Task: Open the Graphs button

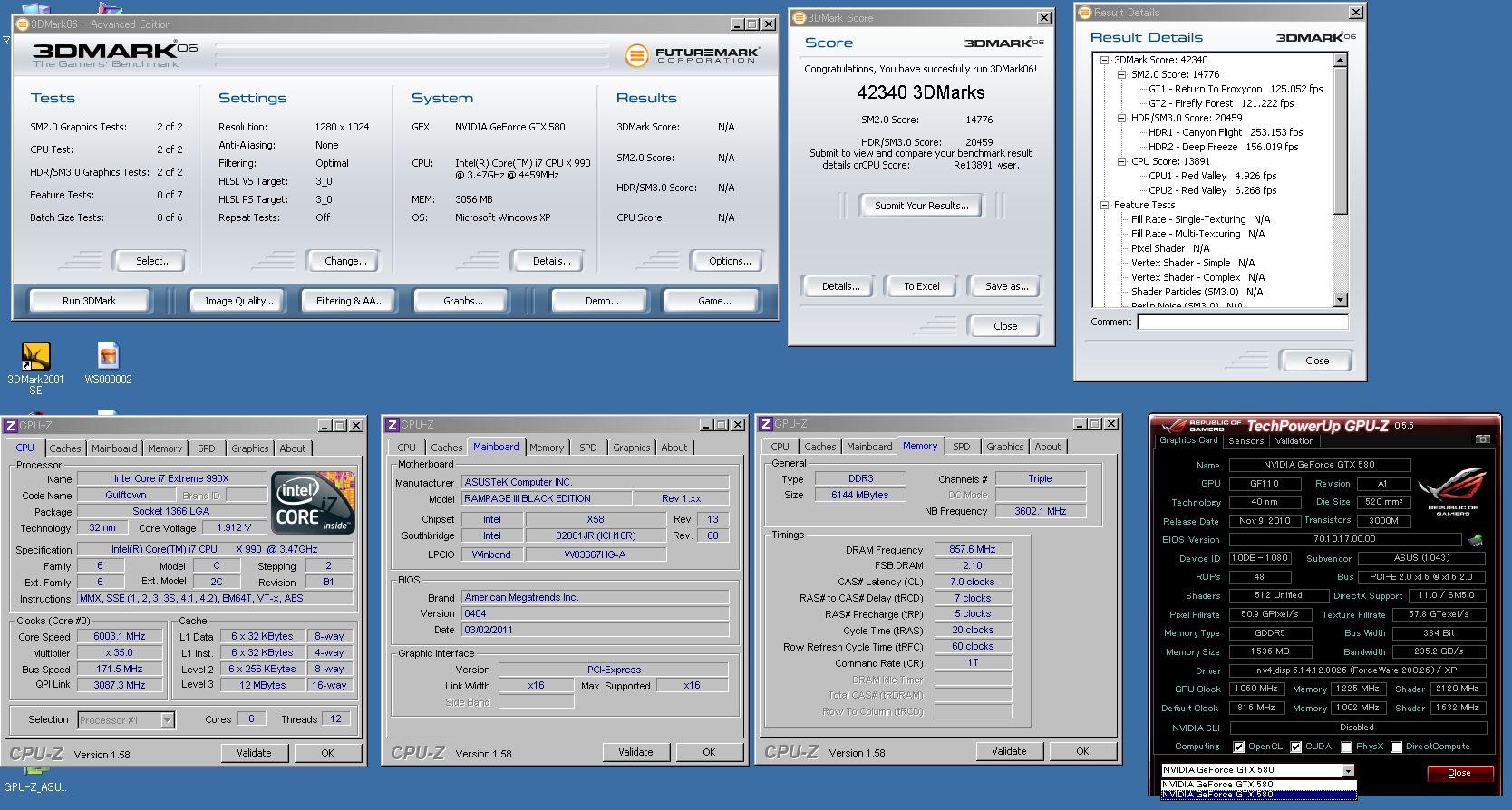Action: [462, 301]
